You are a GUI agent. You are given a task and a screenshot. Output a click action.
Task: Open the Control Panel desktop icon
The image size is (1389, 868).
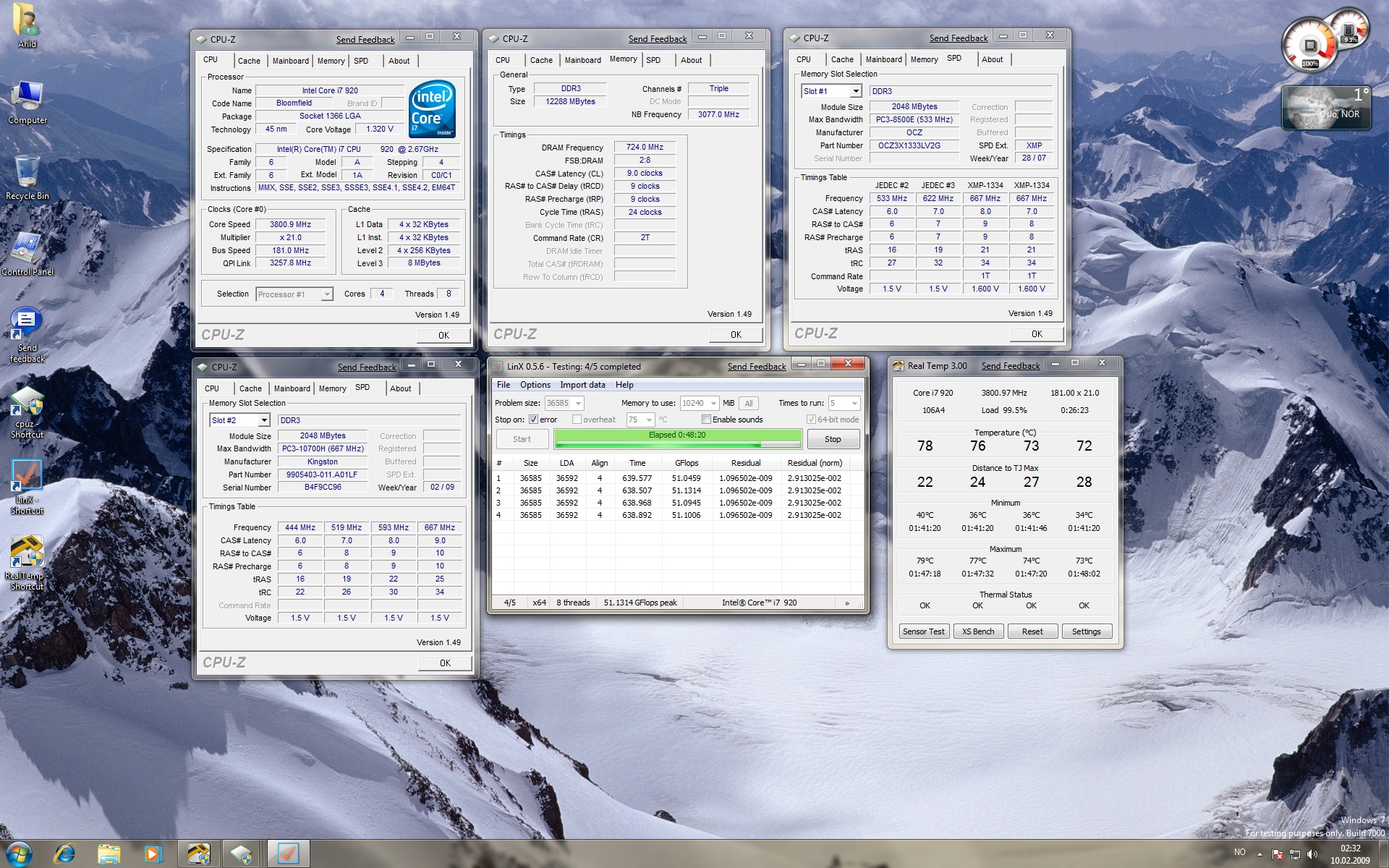click(27, 253)
